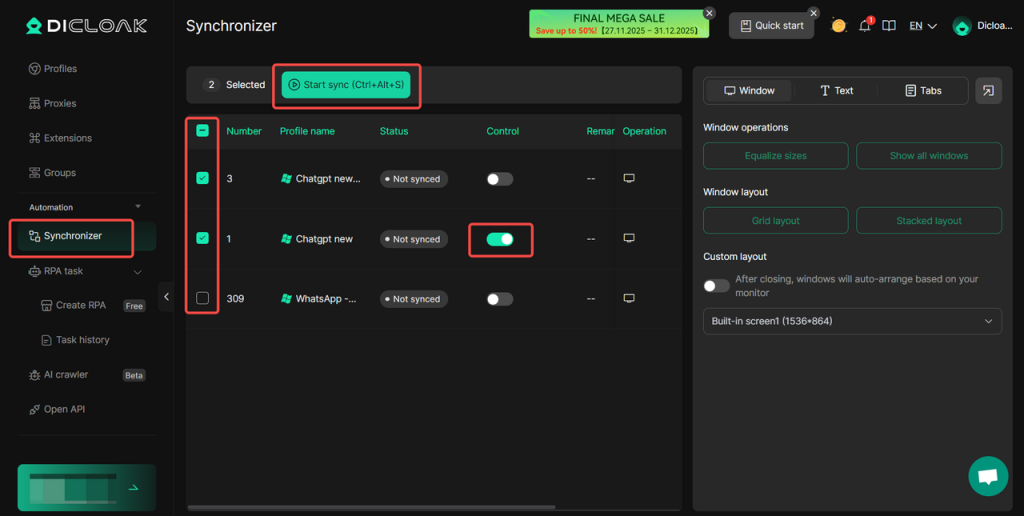This screenshot has width=1024, height=516.
Task: Click the orange coin icon in header
Action: pyautogui.click(x=839, y=26)
